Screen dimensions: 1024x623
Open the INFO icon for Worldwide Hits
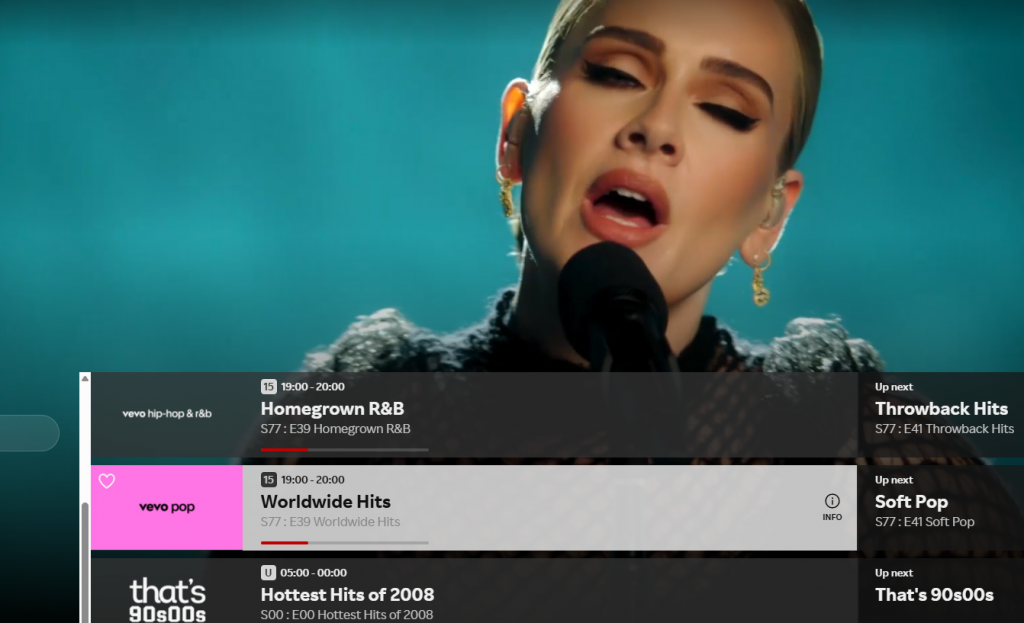click(x=832, y=507)
